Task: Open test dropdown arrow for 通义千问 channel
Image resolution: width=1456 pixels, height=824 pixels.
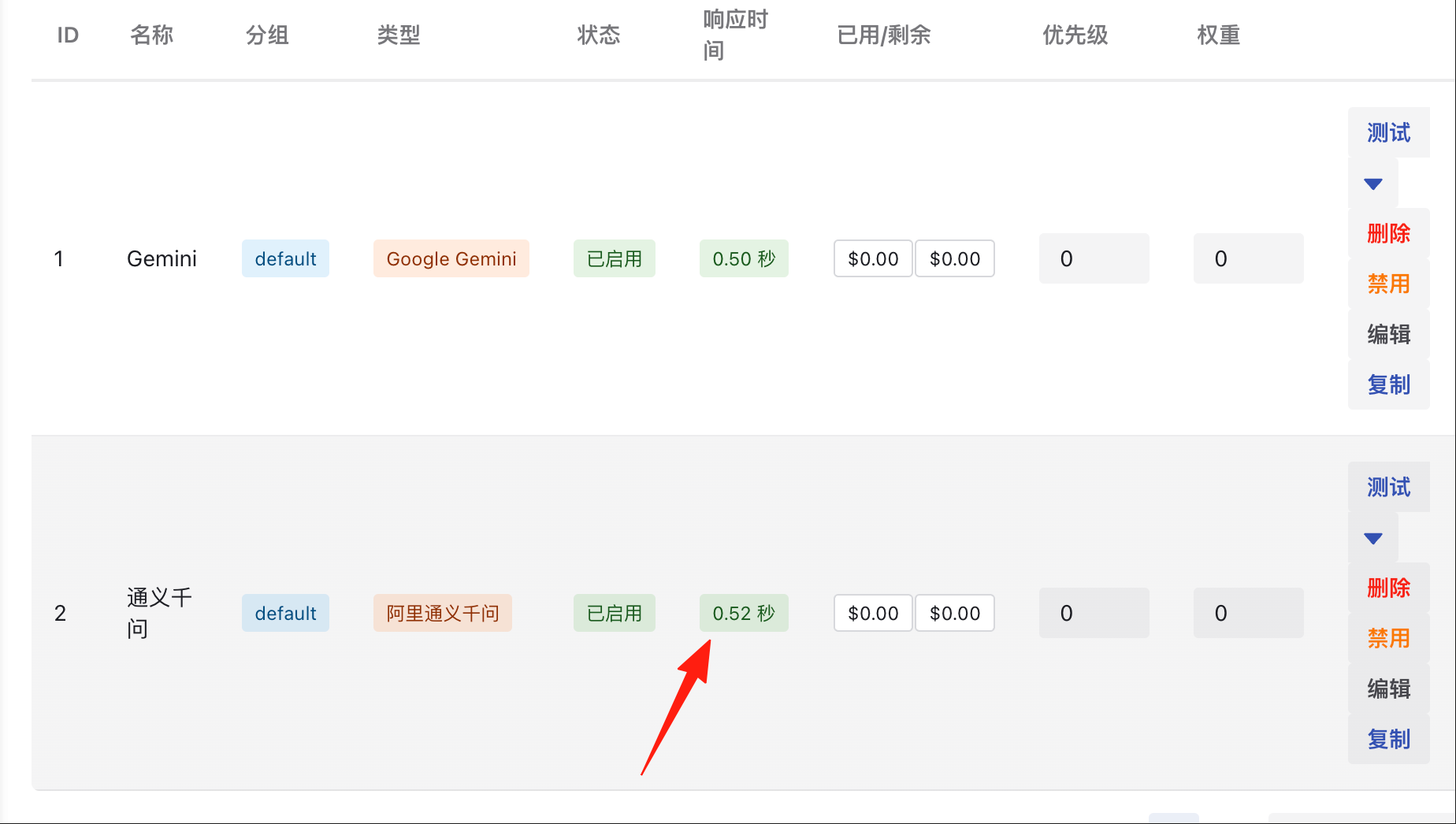Action: click(1373, 538)
